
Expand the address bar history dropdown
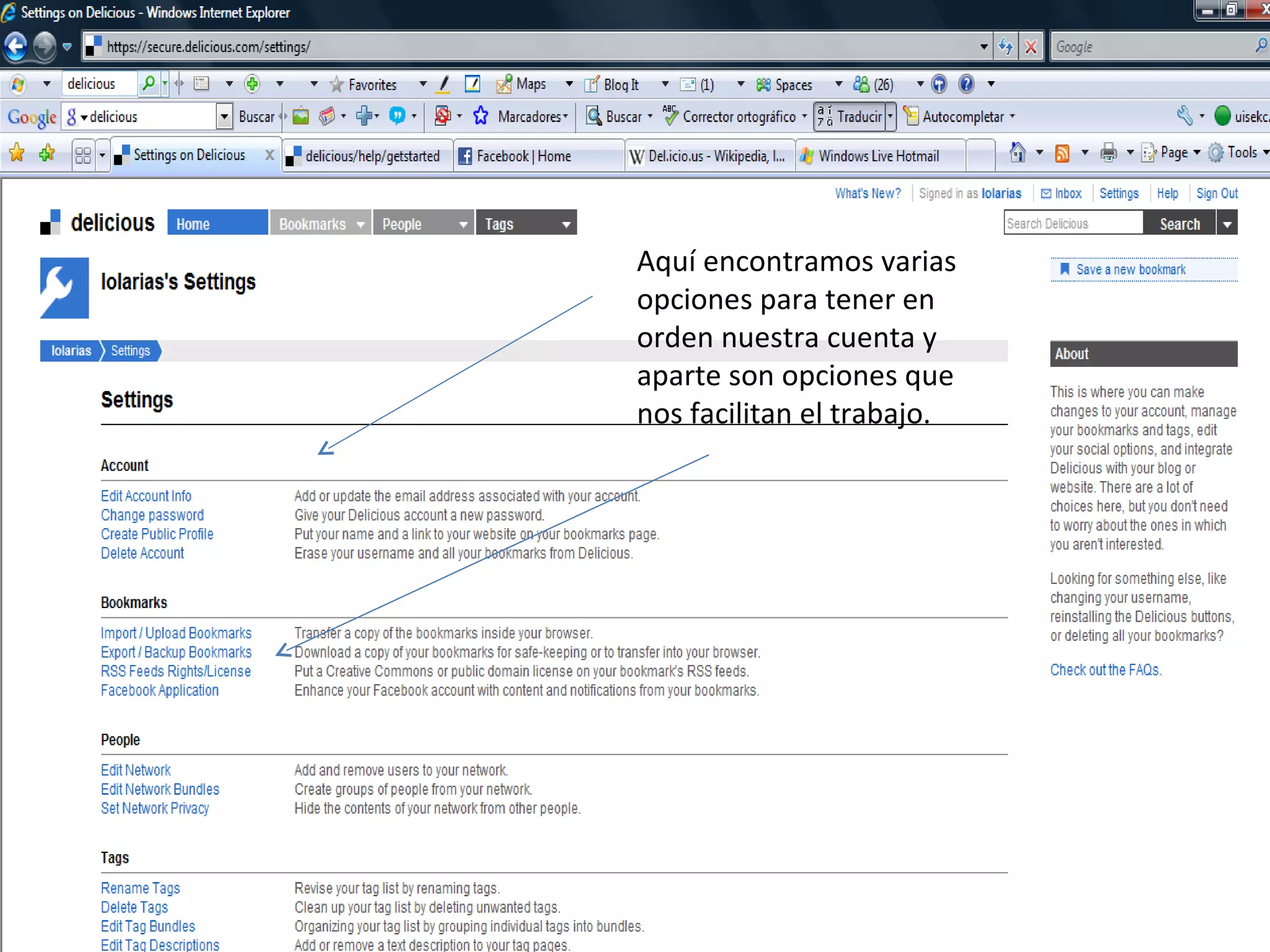tap(984, 46)
